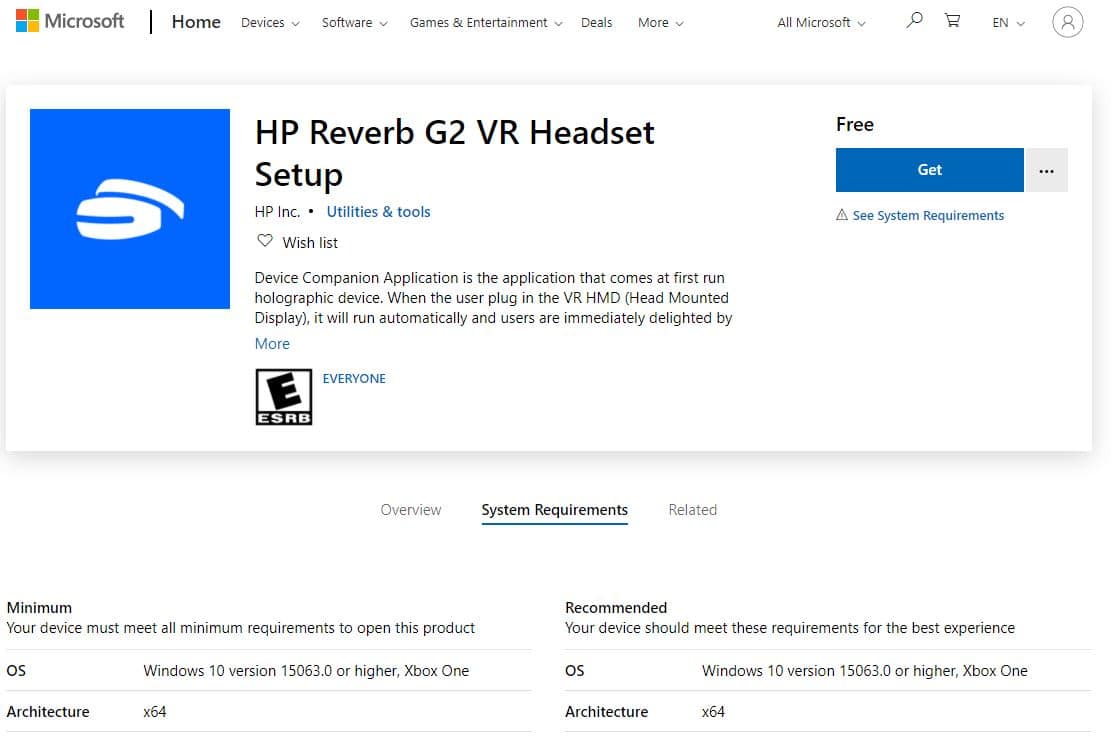Expand the All Microsoft menu
Viewport: 1111px width, 745px height.
(813, 22)
